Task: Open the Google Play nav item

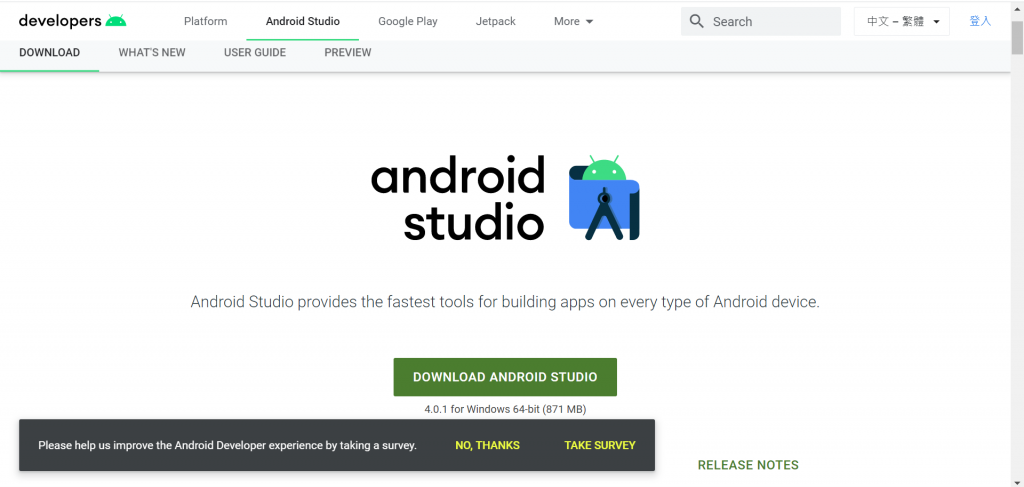Action: point(408,21)
